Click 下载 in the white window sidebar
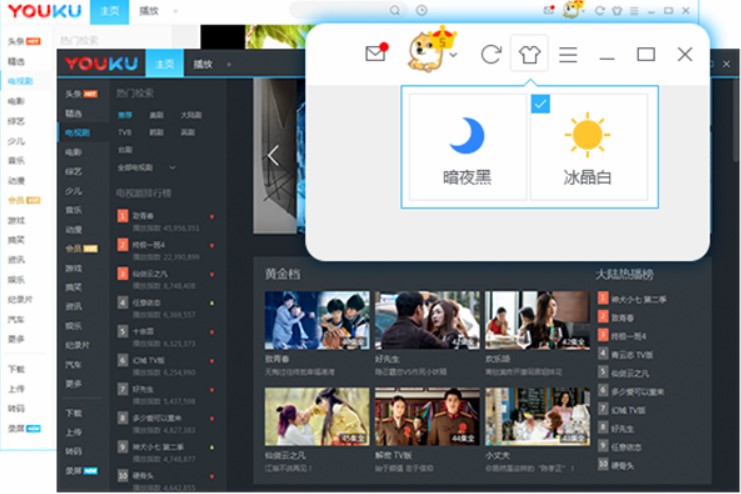This screenshot has width=741, height=494. [16, 369]
